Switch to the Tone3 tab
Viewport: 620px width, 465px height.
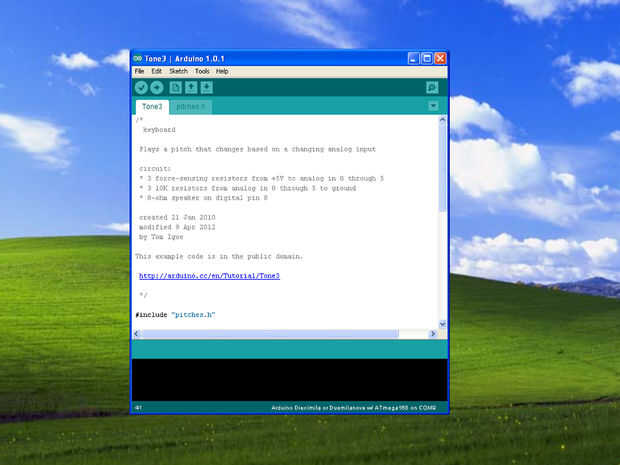[x=152, y=107]
